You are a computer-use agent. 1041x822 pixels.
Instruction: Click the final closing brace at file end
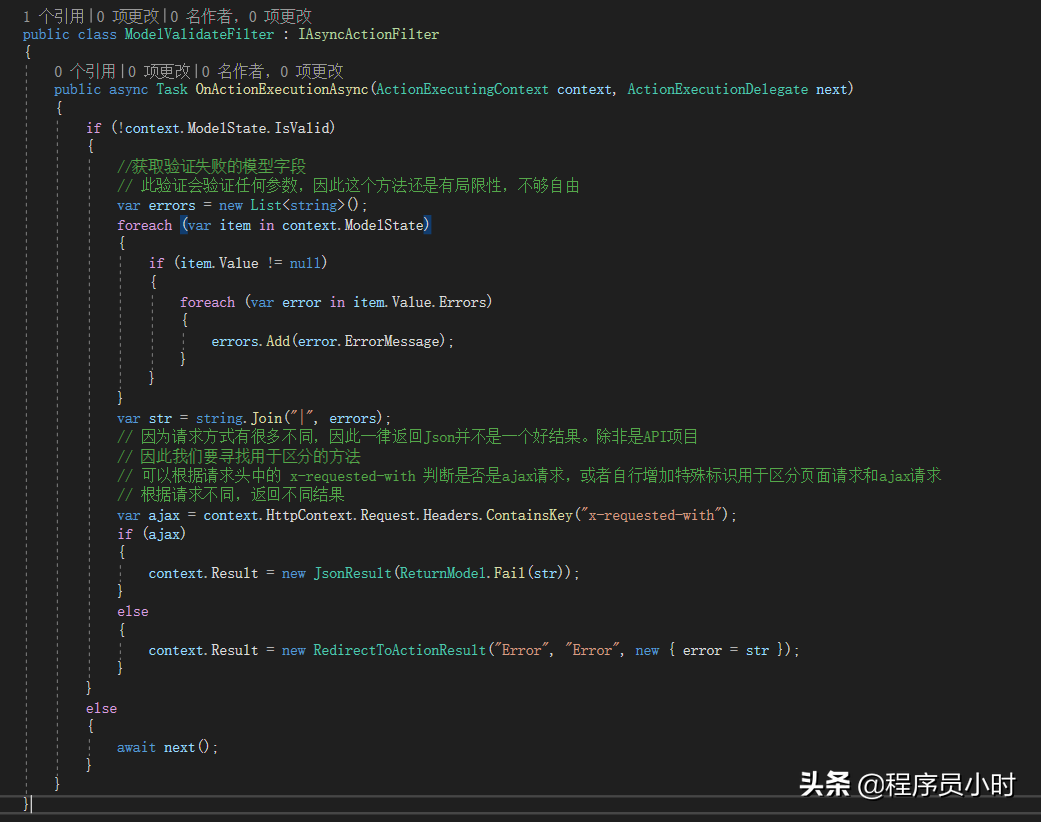point(23,803)
